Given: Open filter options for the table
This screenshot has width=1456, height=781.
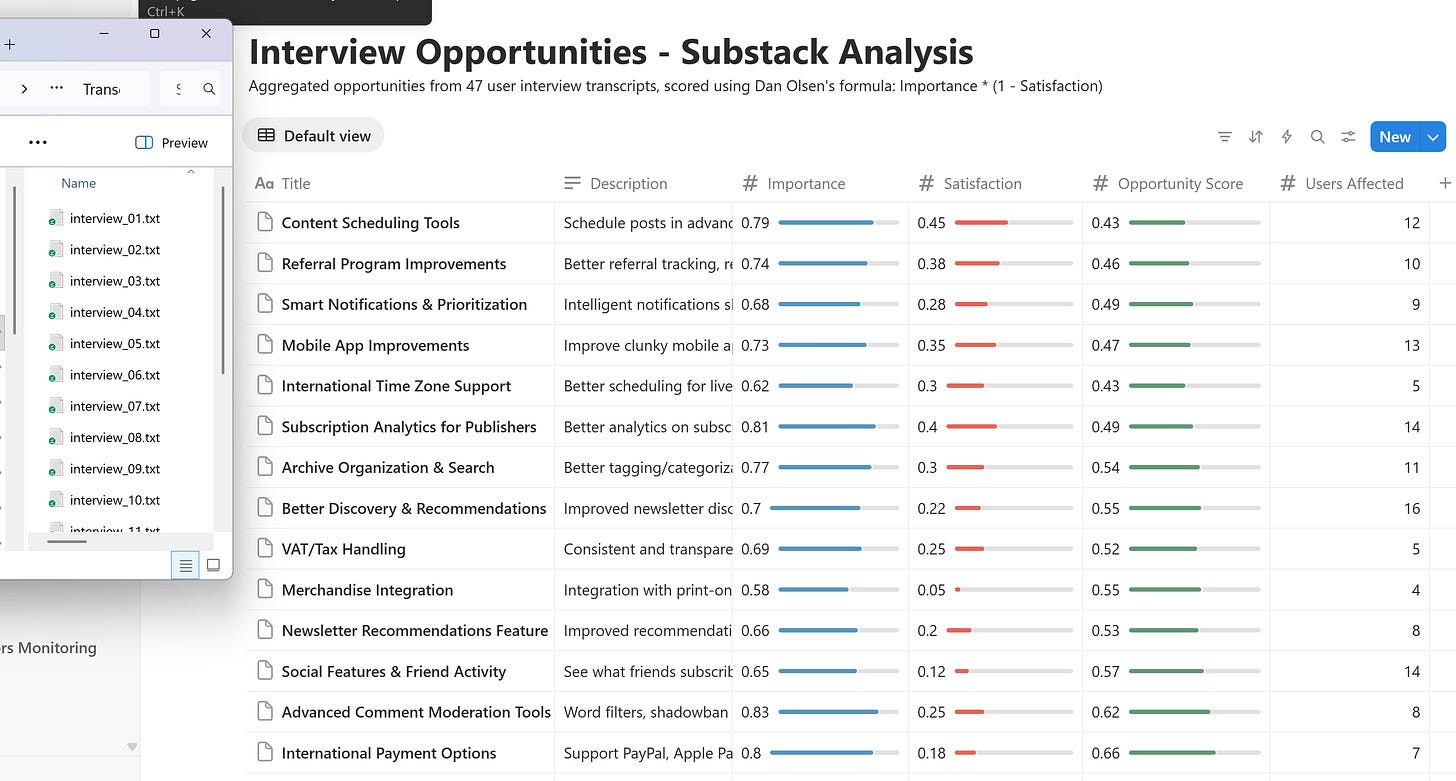Looking at the screenshot, I should pyautogui.click(x=1224, y=136).
